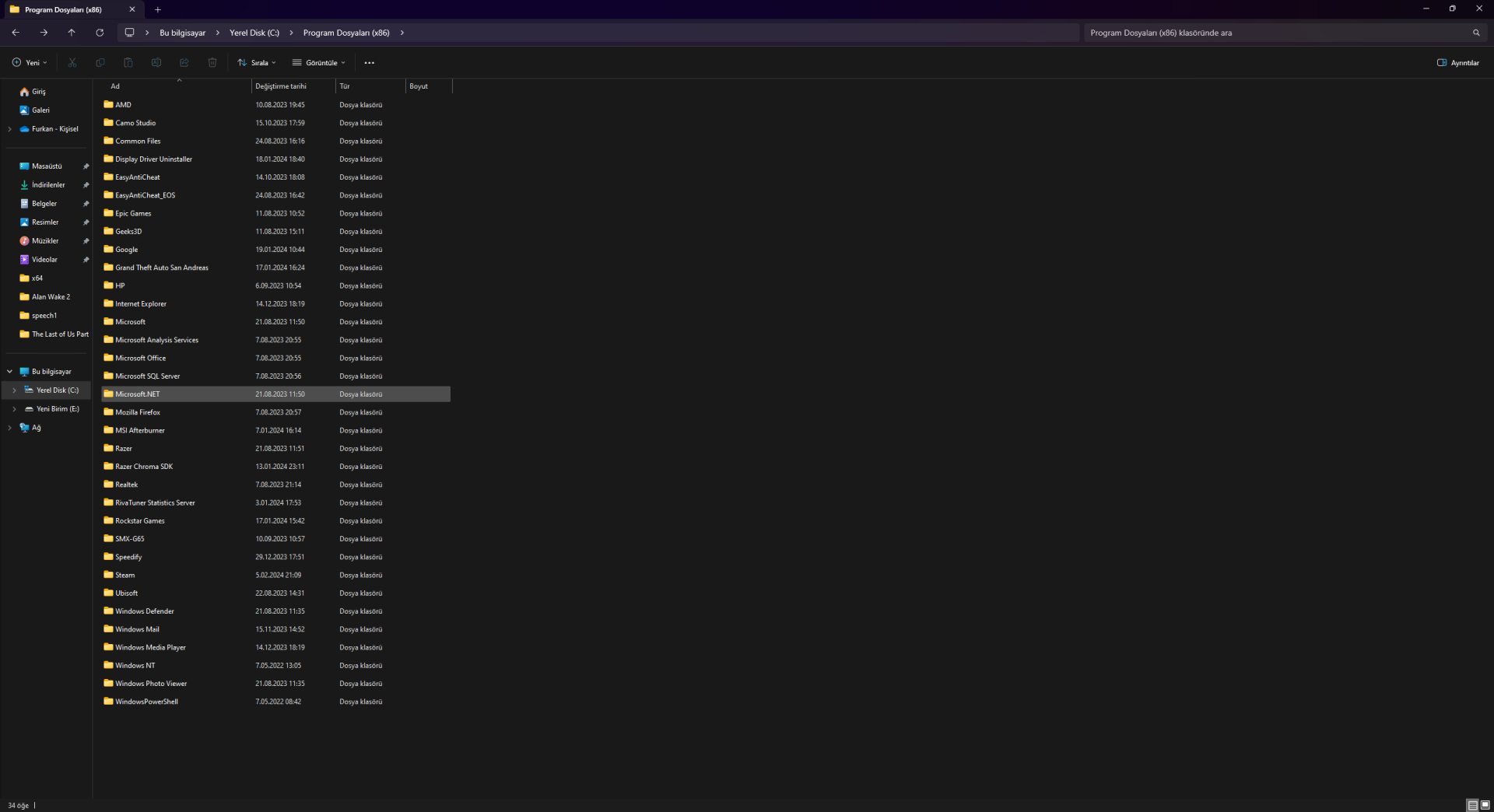This screenshot has width=1494, height=812.
Task: Open the three-dot more options menu
Action: click(370, 62)
